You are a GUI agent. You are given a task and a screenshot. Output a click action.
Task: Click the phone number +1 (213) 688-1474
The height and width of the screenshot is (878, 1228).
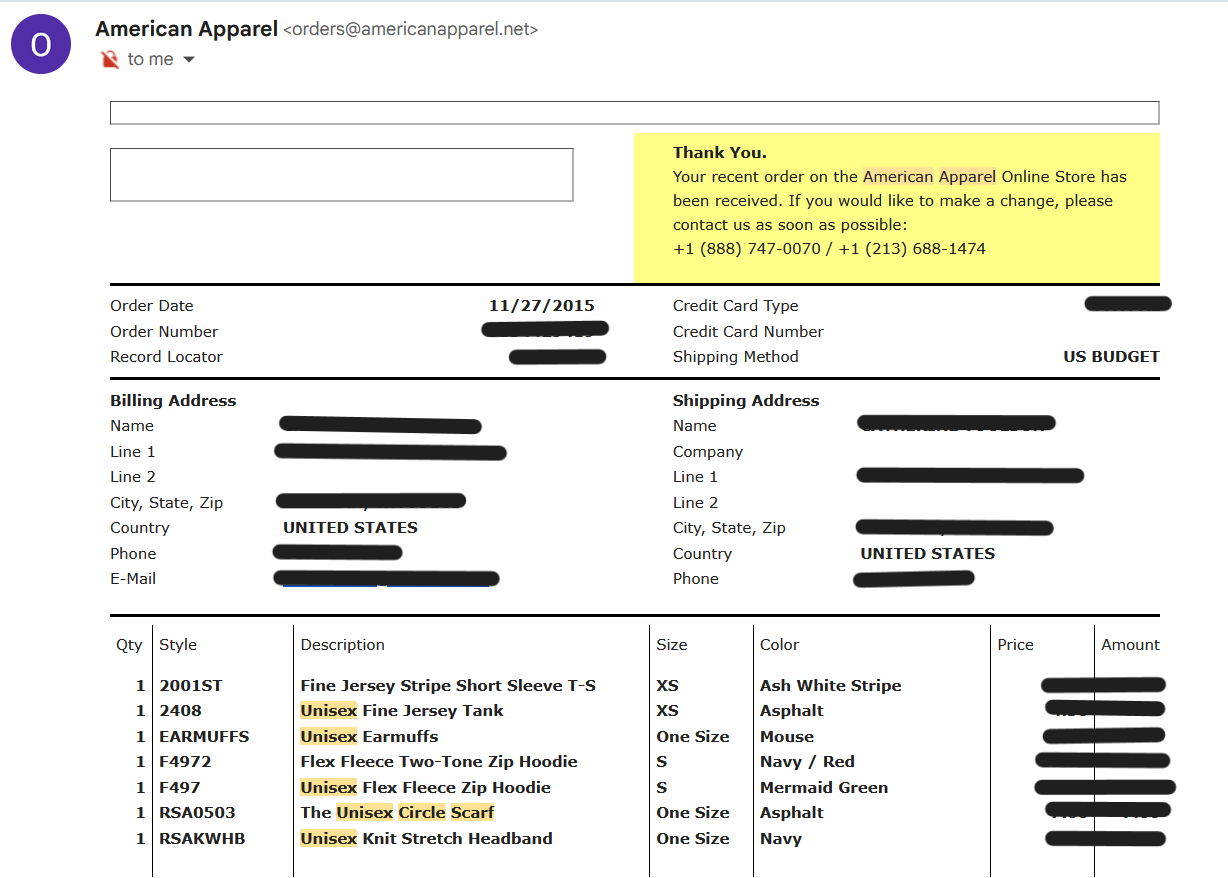point(912,249)
